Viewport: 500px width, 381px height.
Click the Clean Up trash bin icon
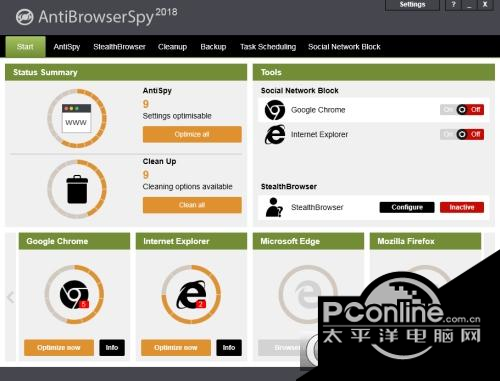77,189
